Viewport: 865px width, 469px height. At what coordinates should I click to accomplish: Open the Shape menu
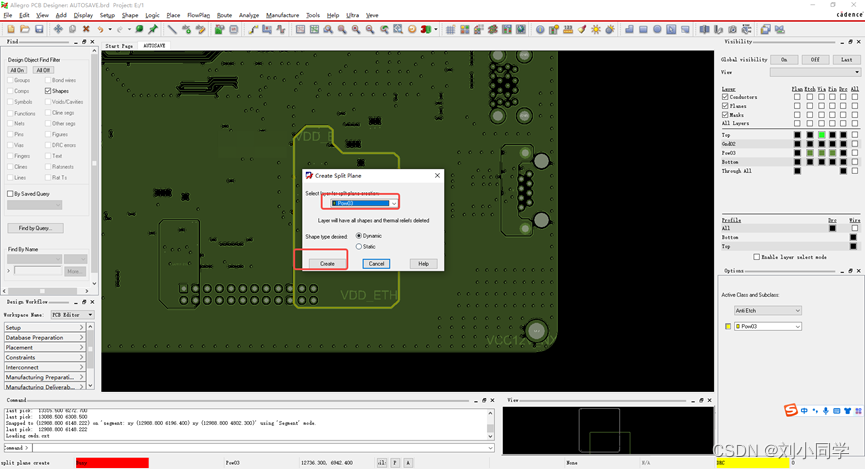pyautogui.click(x=130, y=15)
